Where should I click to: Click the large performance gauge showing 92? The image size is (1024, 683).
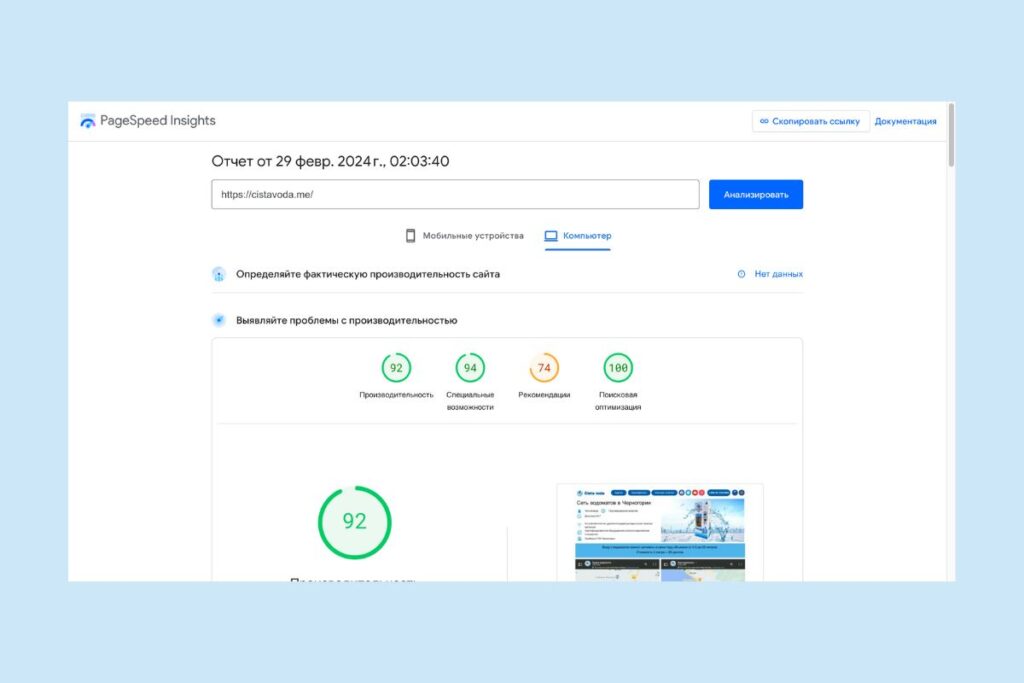coord(355,522)
